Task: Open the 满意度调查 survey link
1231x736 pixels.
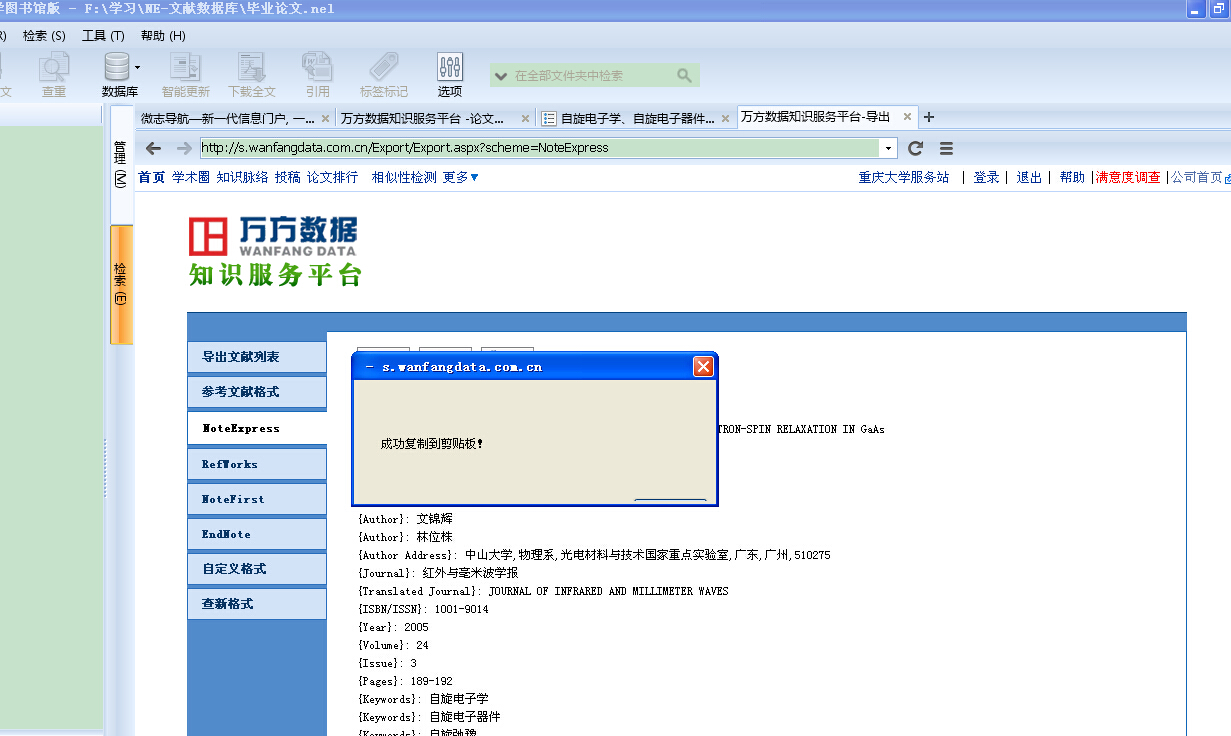Action: (x=1128, y=177)
